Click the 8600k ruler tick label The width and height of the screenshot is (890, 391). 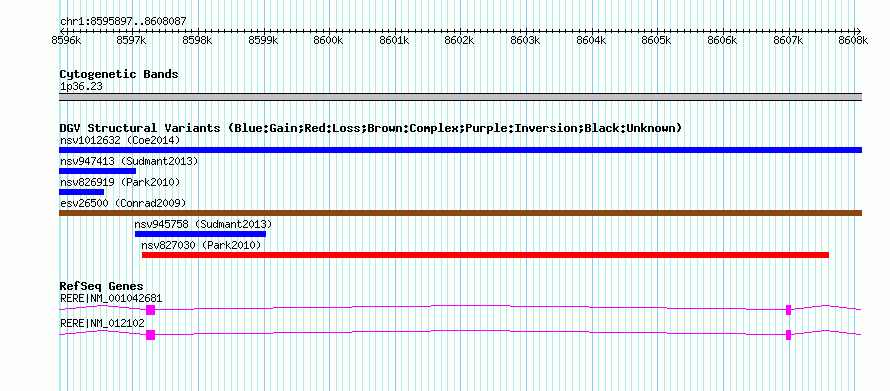[x=329, y=40]
